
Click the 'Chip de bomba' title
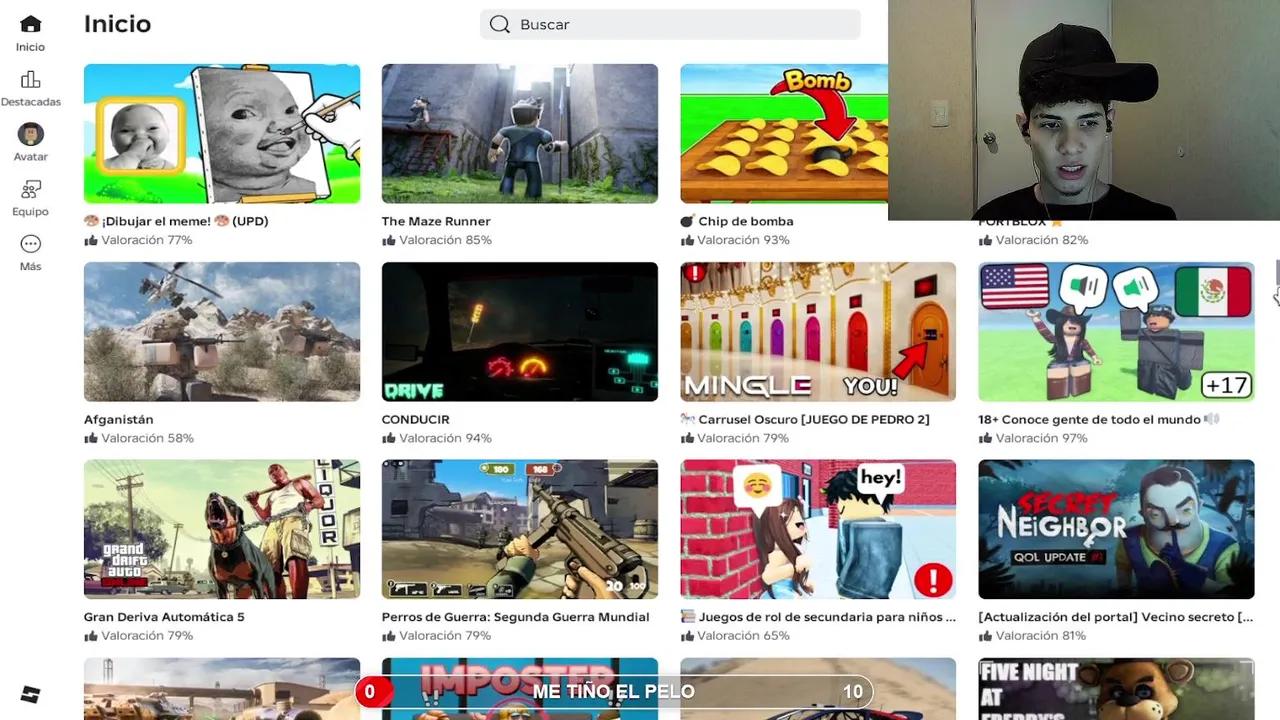click(737, 221)
